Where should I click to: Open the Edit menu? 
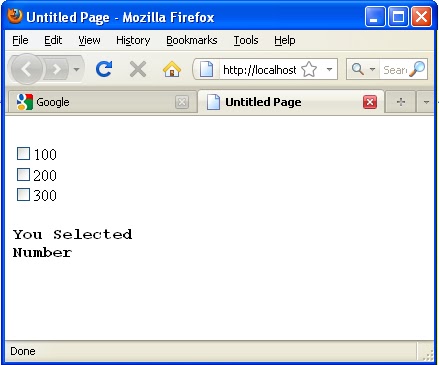pyautogui.click(x=53, y=40)
